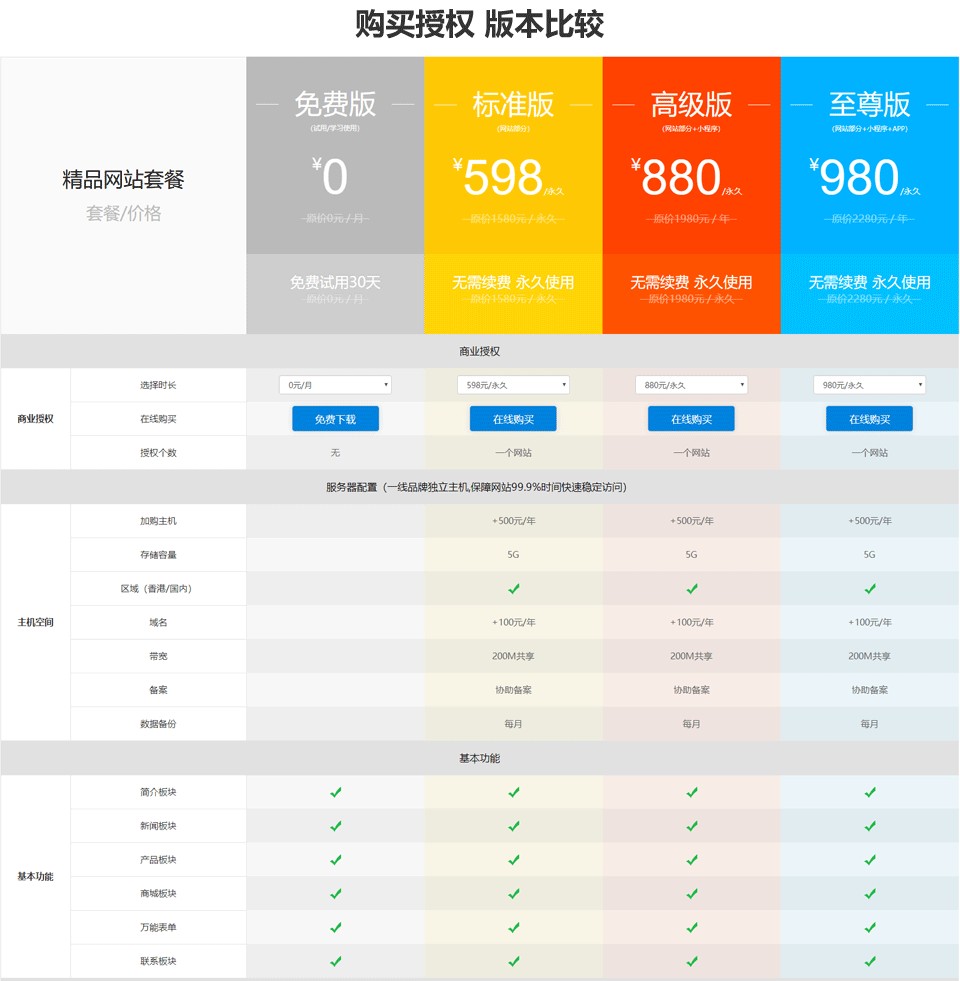Viewport: 960px width, 981px height.
Task: Click 至尊版 checkmark for 商城板块
Action: 870,894
